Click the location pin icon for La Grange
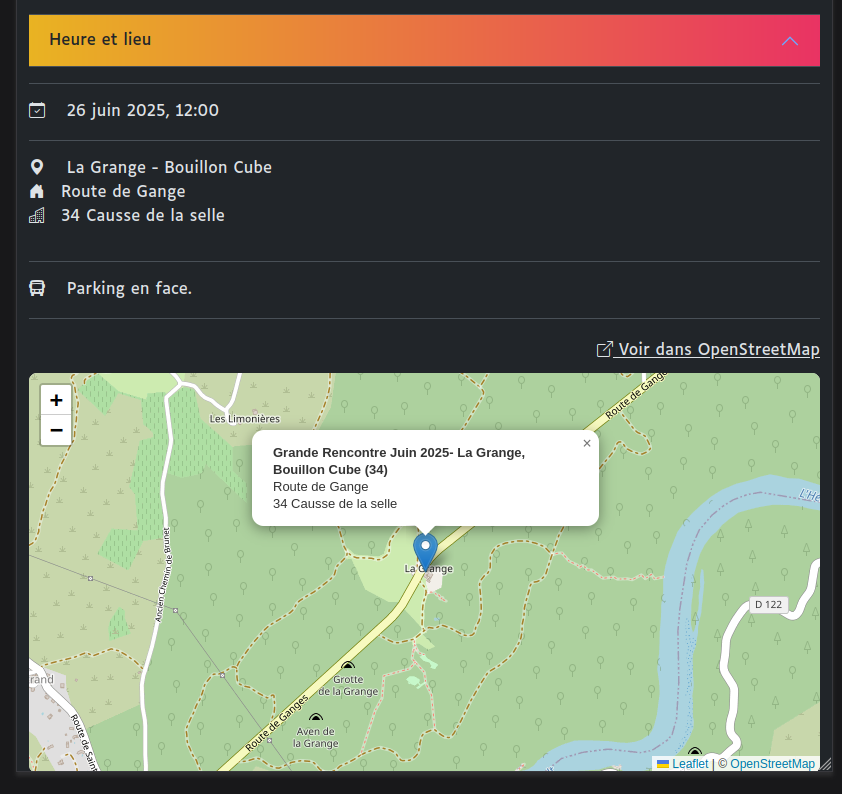The image size is (842, 794). pos(37,167)
